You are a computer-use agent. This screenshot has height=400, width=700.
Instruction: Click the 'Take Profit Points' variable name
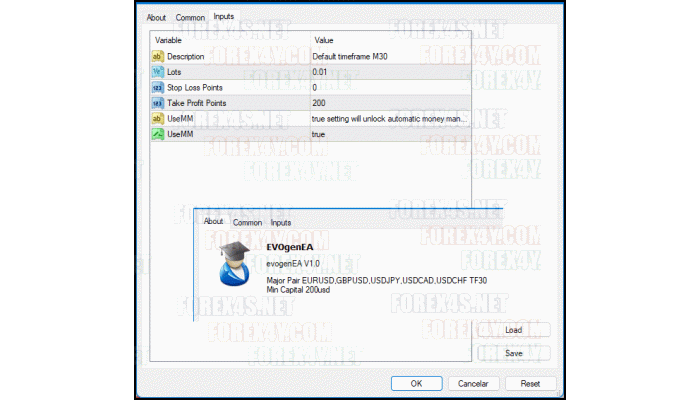[197, 103]
